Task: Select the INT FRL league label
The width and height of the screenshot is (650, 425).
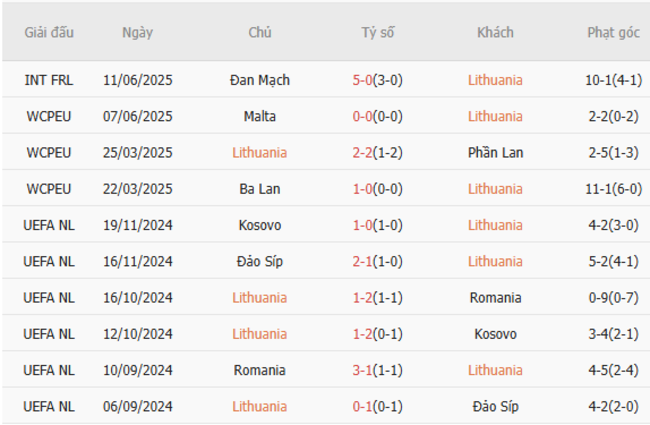Action: click(49, 80)
